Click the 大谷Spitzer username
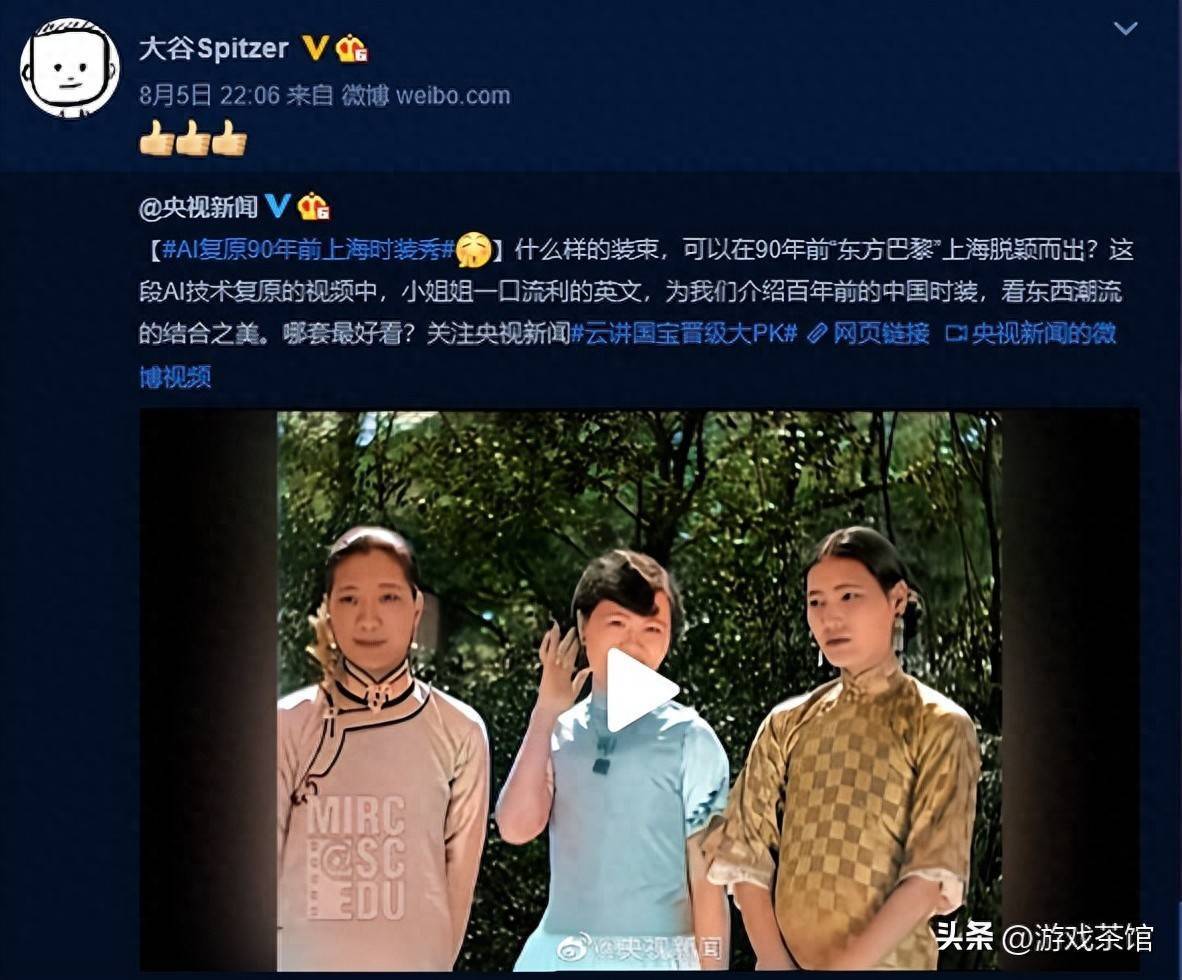The height and width of the screenshot is (980, 1182). click(x=213, y=49)
